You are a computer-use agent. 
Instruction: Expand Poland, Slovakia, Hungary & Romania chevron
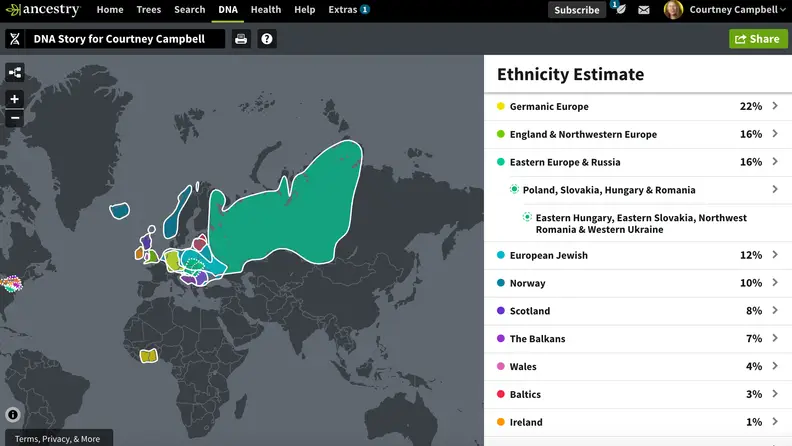click(x=775, y=189)
